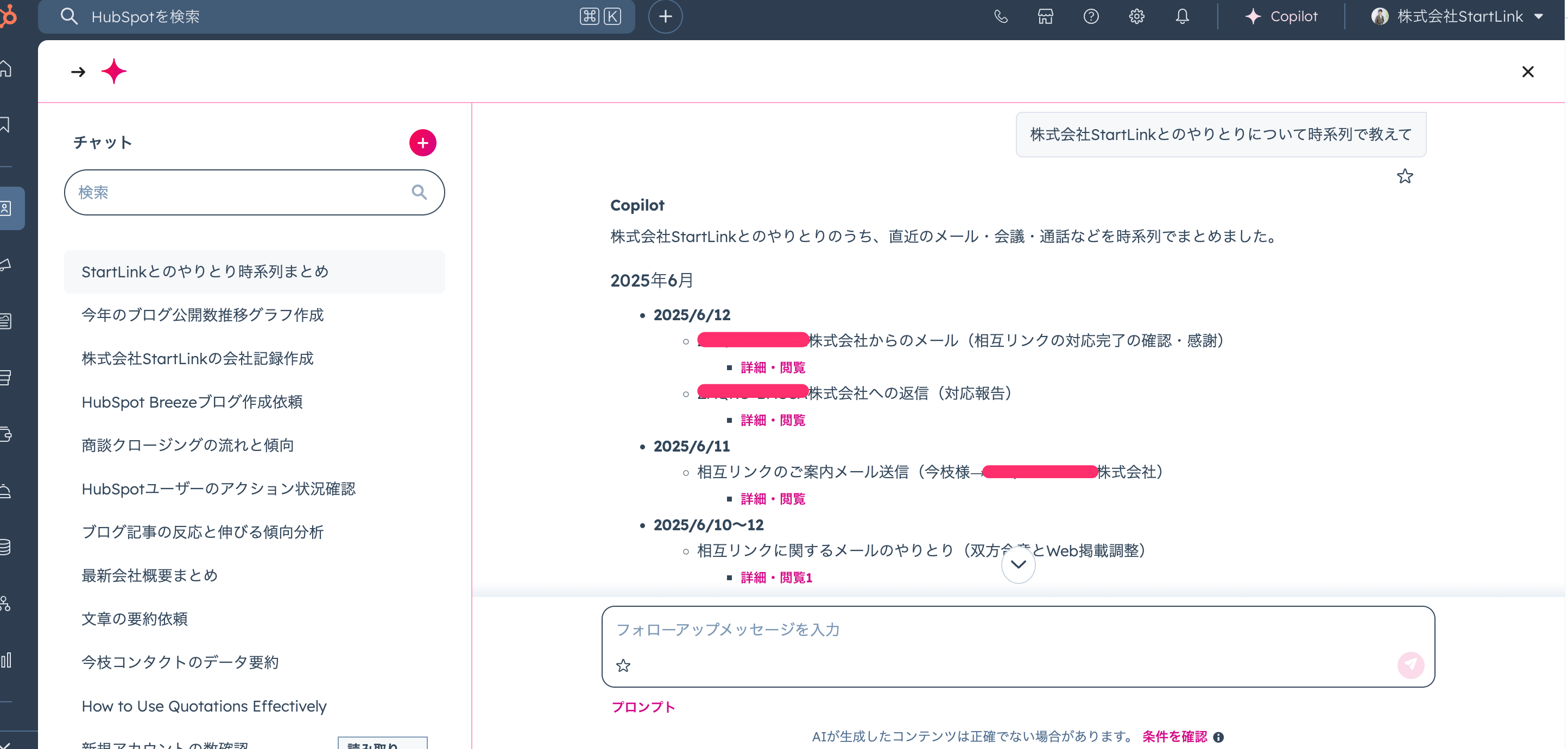Click the quick-create plus icon beside search
The width and height of the screenshot is (1568, 749).
coord(665,16)
